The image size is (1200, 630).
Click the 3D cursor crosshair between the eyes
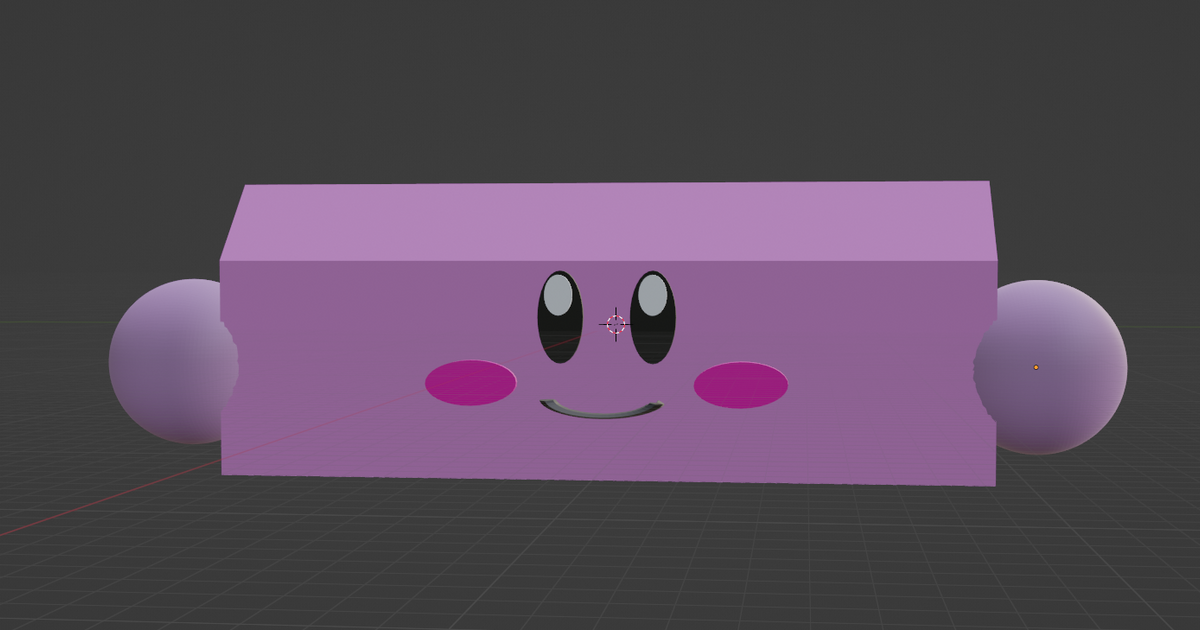(x=615, y=323)
